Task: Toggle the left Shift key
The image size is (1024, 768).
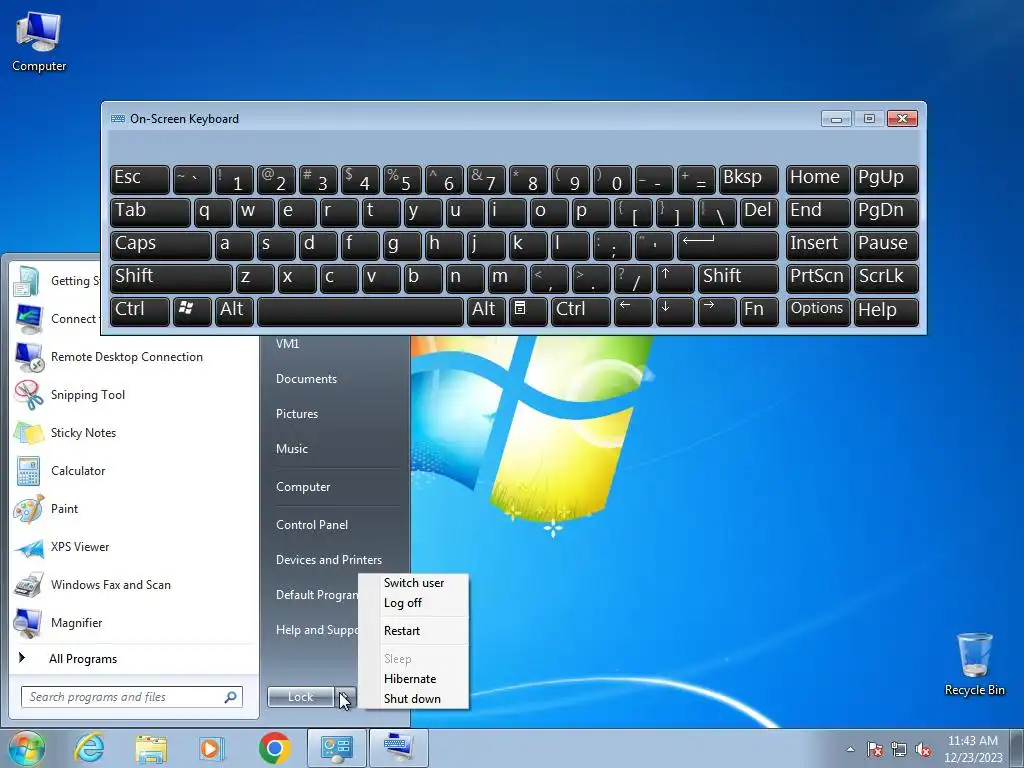Action: coord(171,278)
